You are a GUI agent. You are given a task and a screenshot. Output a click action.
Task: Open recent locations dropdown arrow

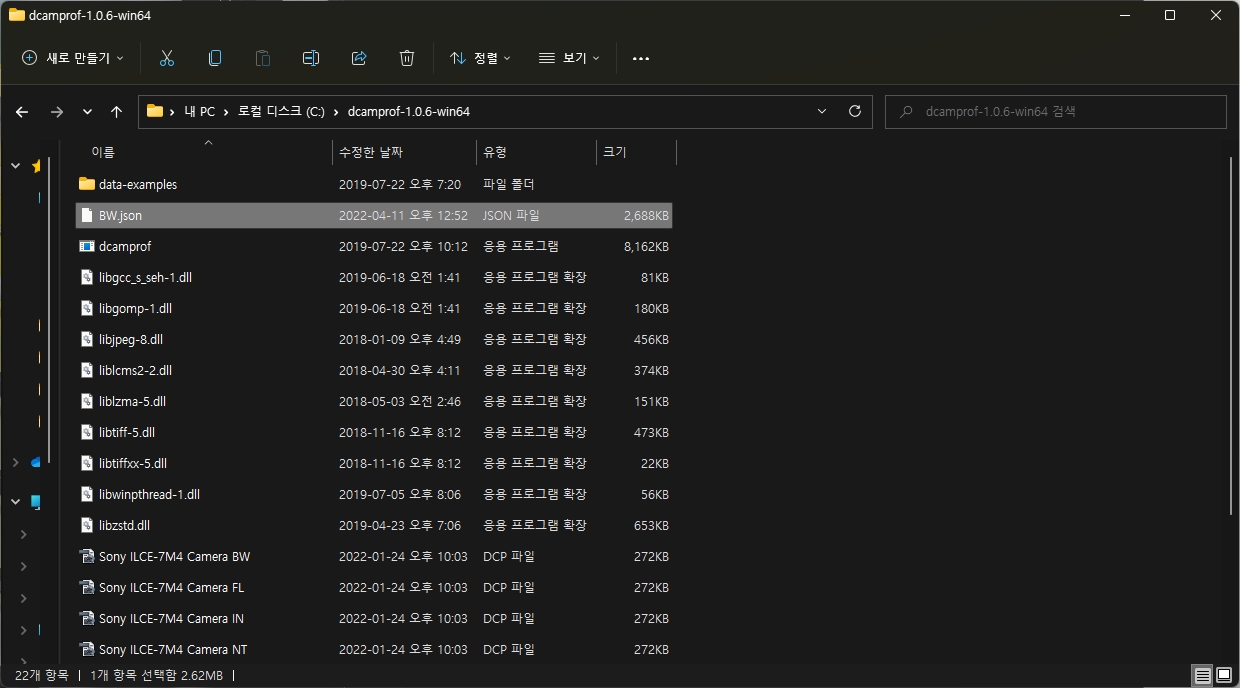pos(87,112)
